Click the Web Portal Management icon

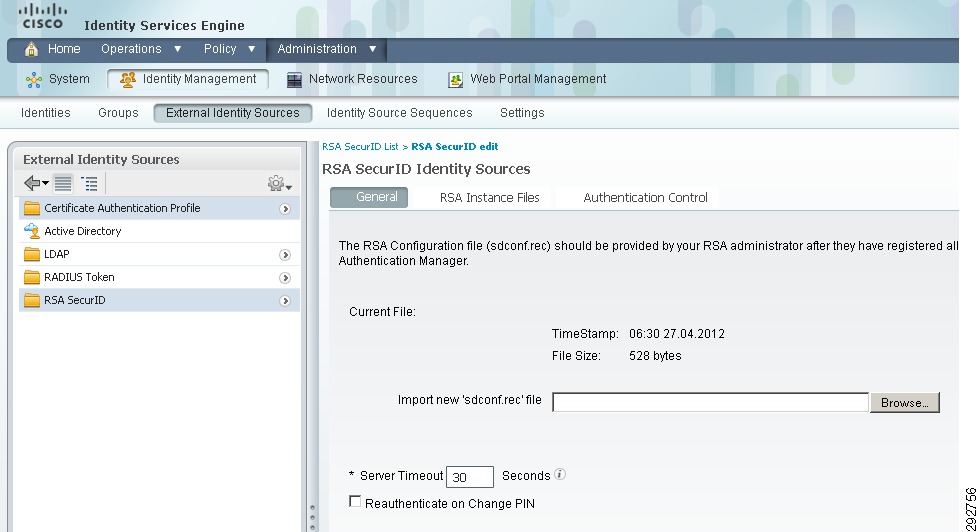(x=456, y=80)
